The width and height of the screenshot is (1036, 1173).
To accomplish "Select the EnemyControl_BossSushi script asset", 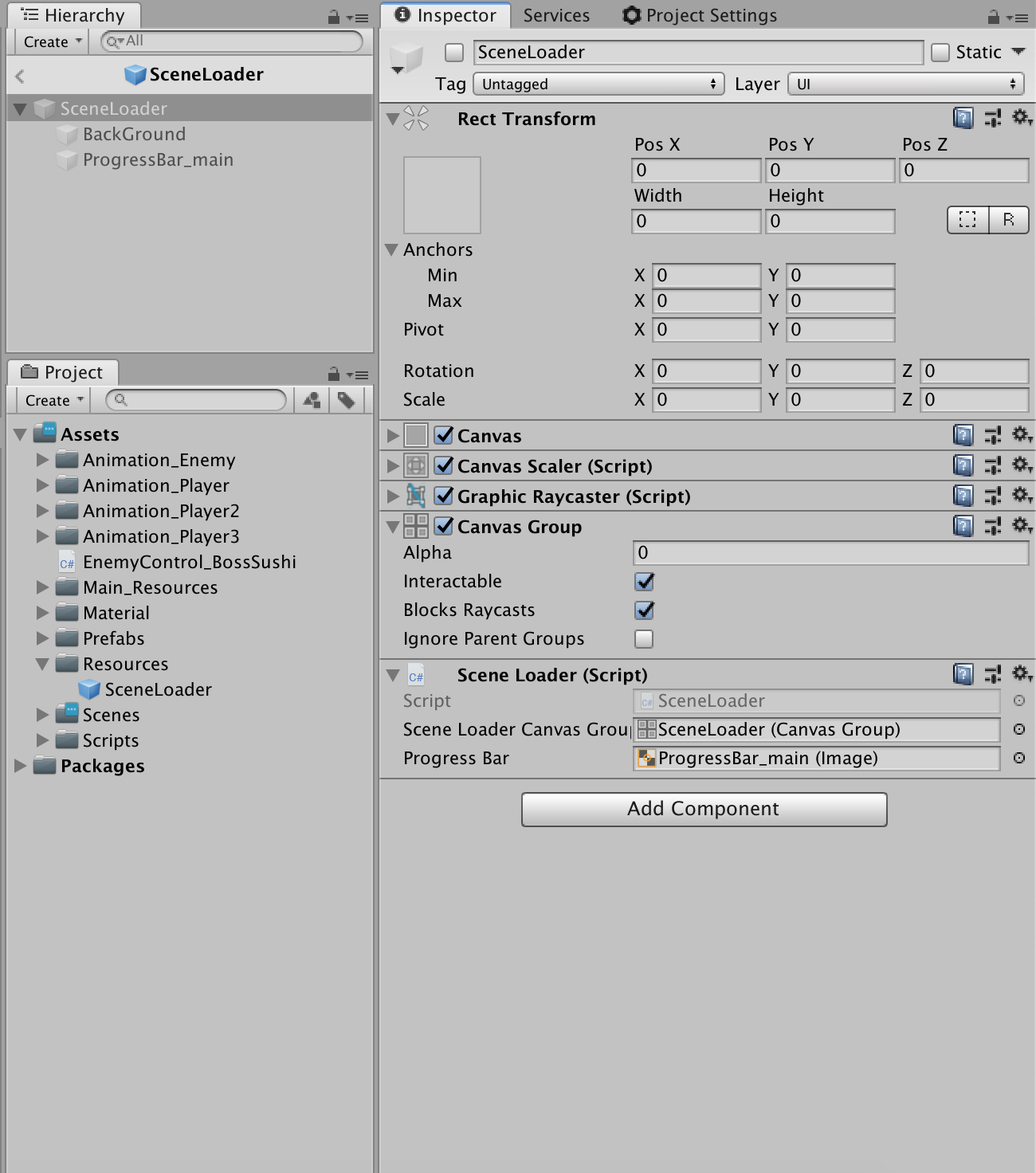I will click(189, 562).
